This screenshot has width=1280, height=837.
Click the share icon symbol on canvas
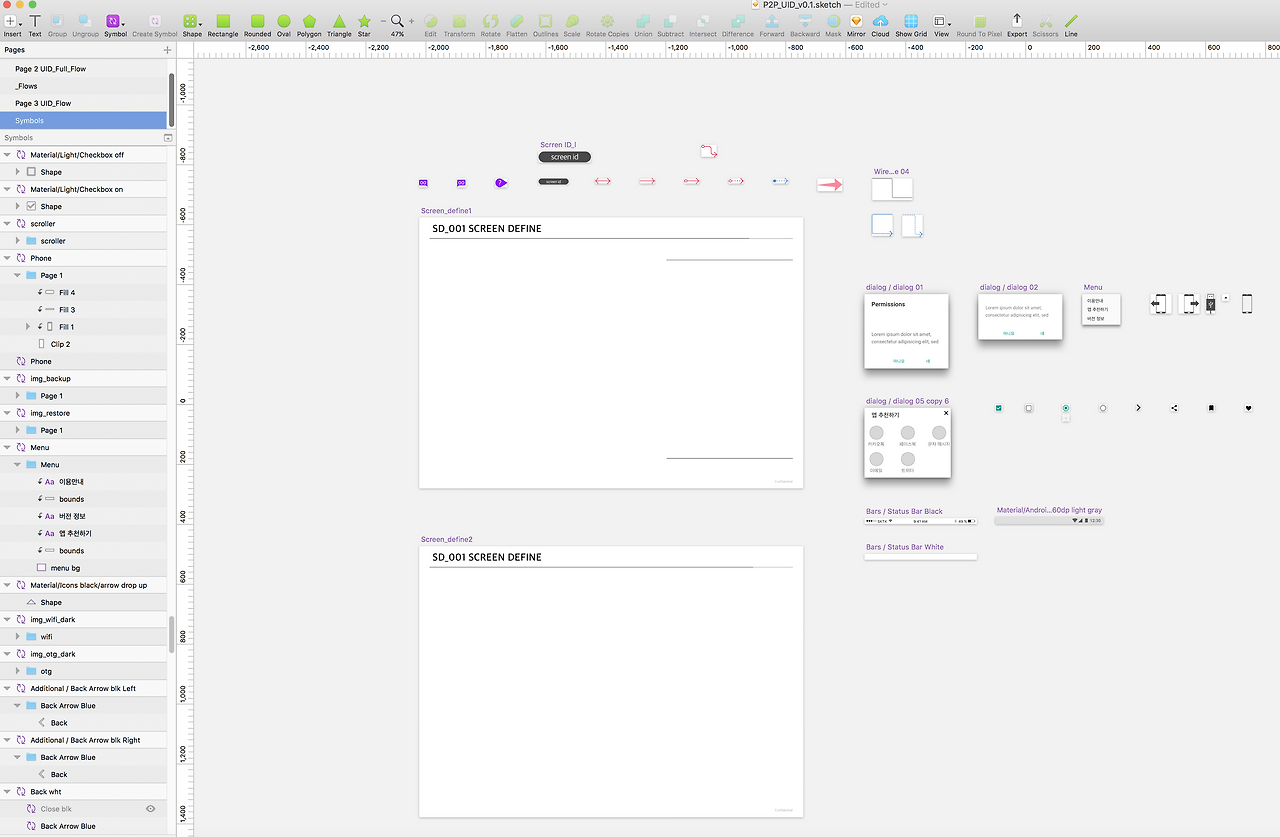click(x=1174, y=408)
